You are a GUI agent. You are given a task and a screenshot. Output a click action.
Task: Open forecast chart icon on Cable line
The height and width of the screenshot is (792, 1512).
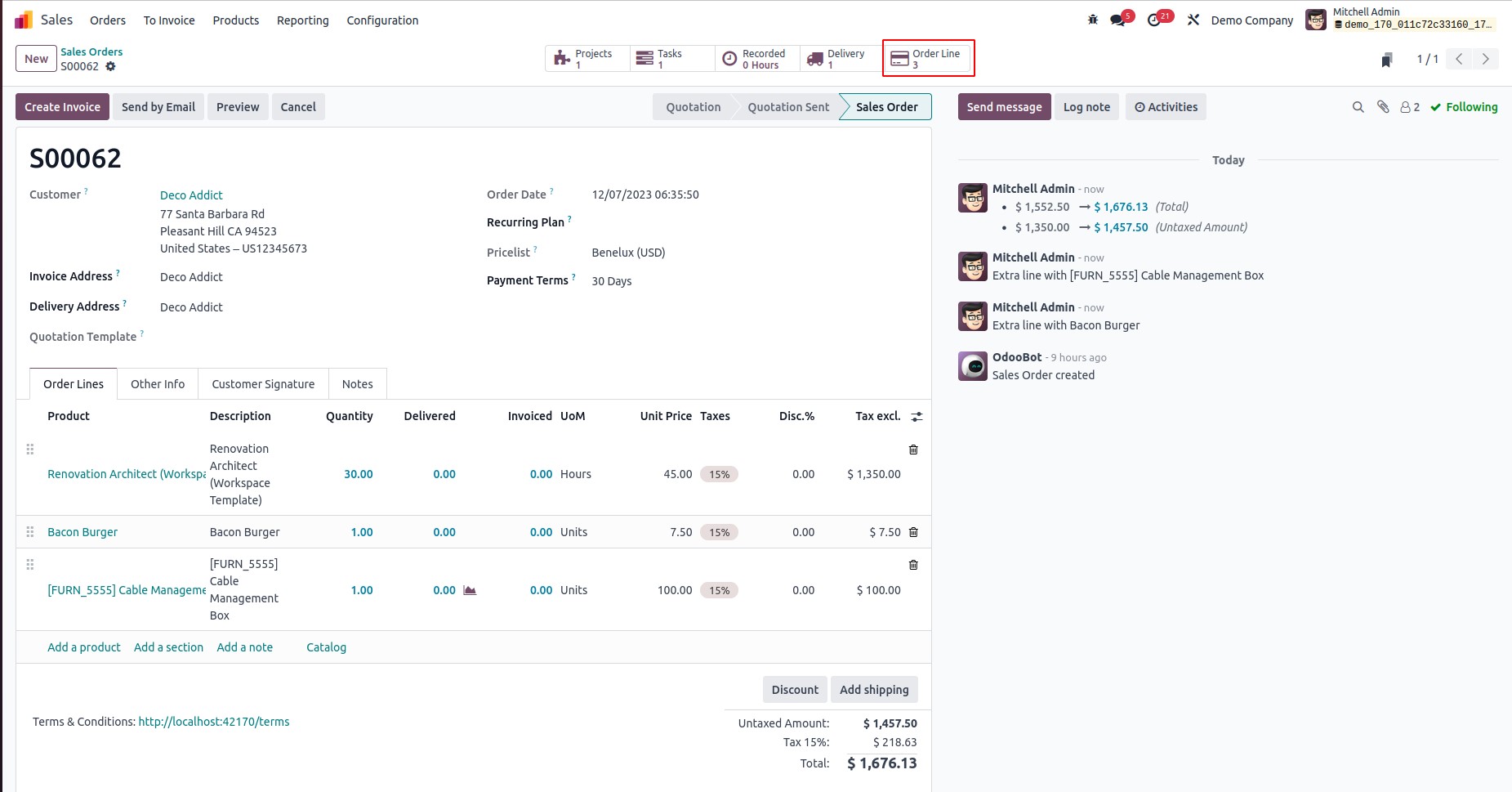point(470,590)
